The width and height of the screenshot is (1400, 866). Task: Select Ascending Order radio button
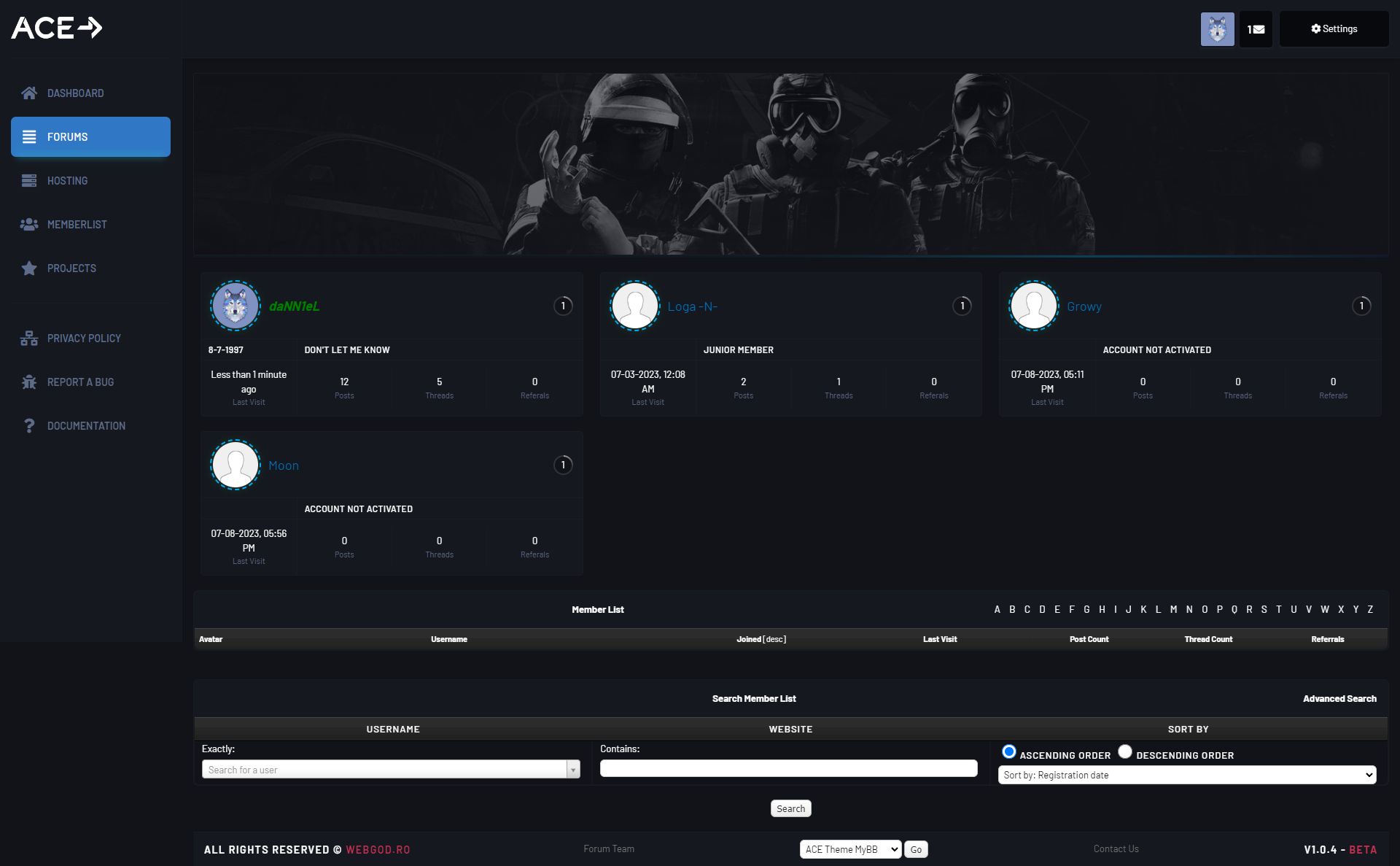click(x=1009, y=751)
